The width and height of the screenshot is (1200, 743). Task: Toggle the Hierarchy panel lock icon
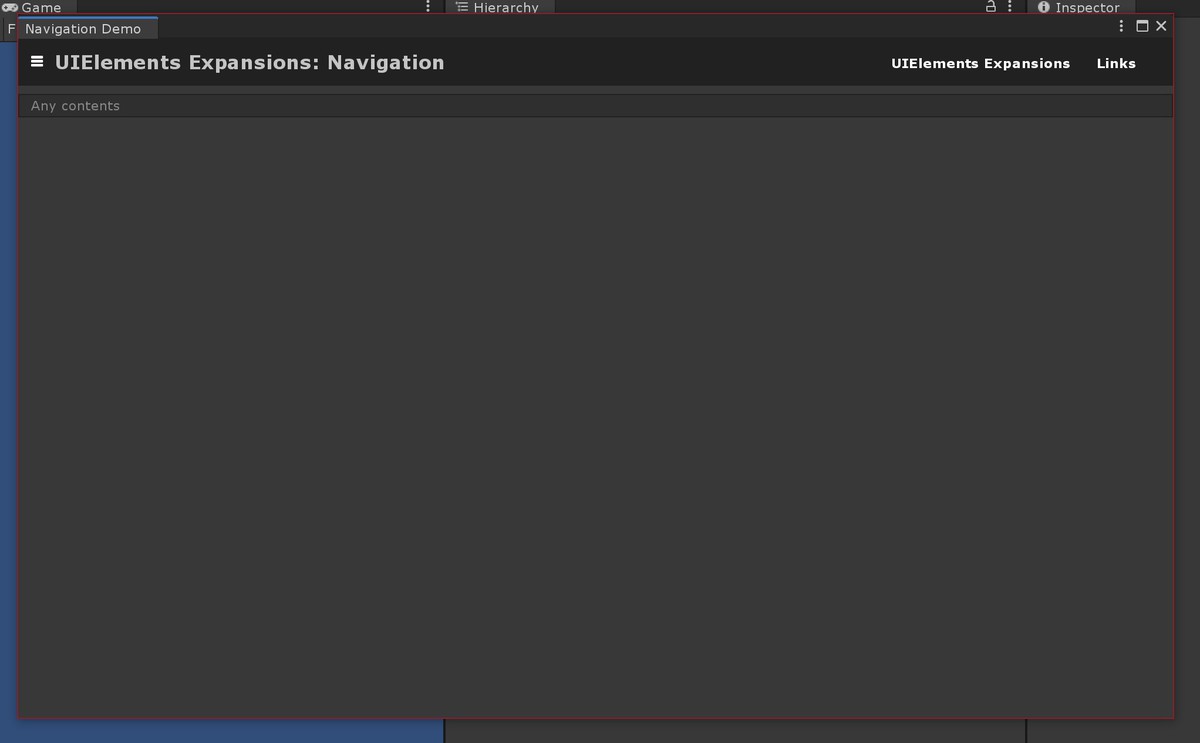[x=991, y=7]
